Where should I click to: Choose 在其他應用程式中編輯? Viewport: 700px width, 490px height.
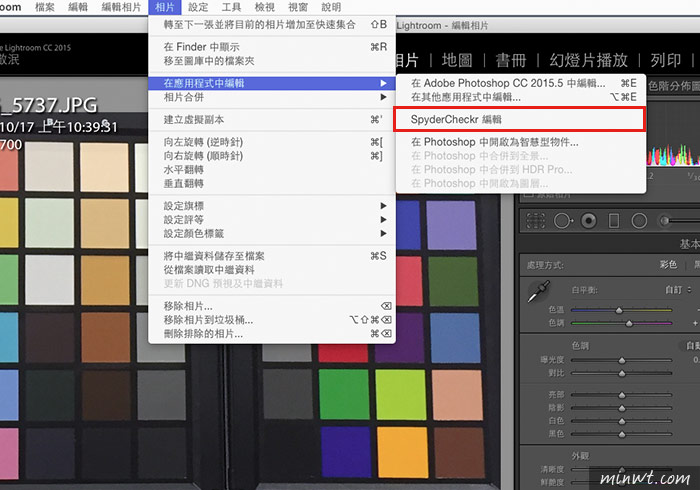coord(521,97)
